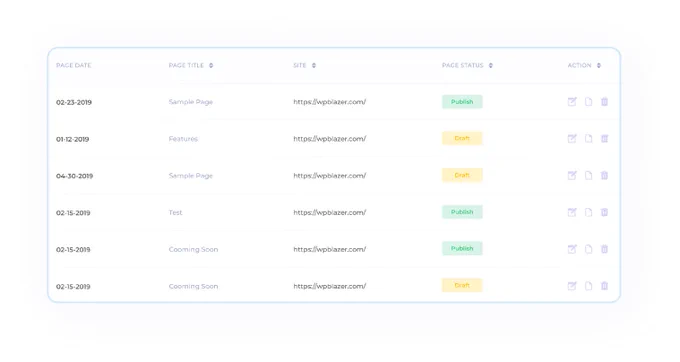The height and width of the screenshot is (362, 680).
Task: Click the wpblazer.com URL in Features row
Action: pos(330,139)
